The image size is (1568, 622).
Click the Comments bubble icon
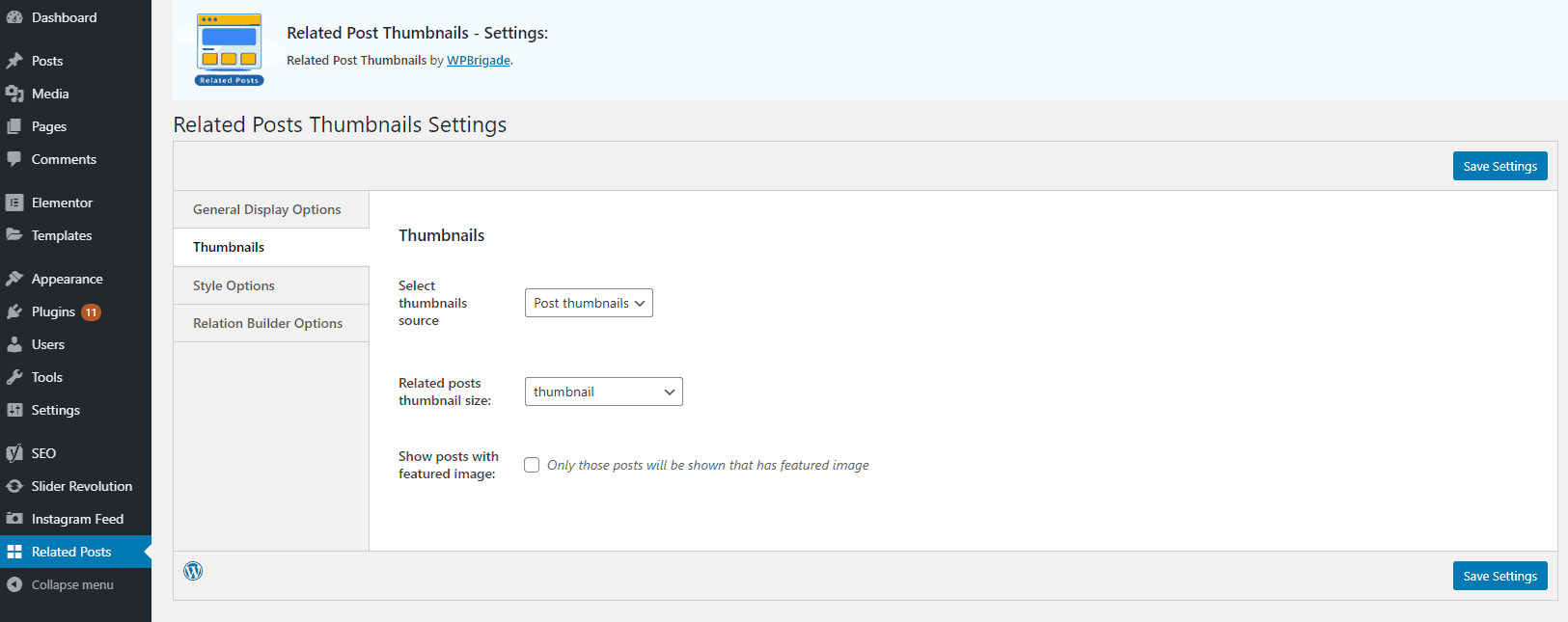[x=14, y=159]
